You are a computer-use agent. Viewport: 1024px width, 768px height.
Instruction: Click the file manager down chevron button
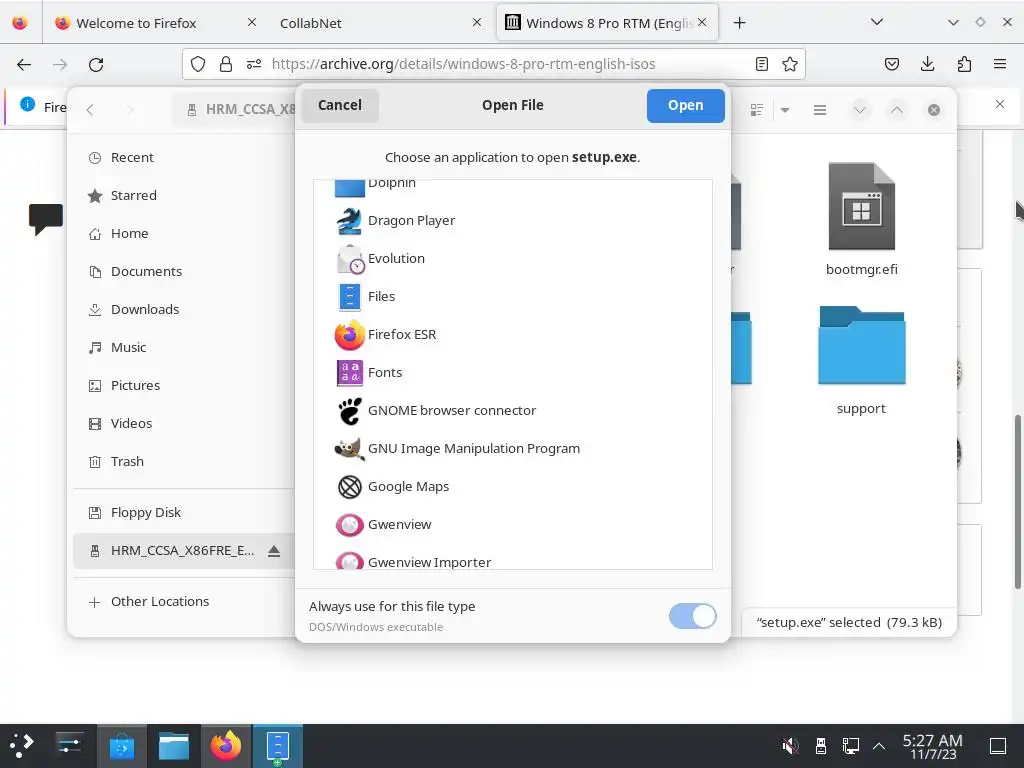[859, 110]
